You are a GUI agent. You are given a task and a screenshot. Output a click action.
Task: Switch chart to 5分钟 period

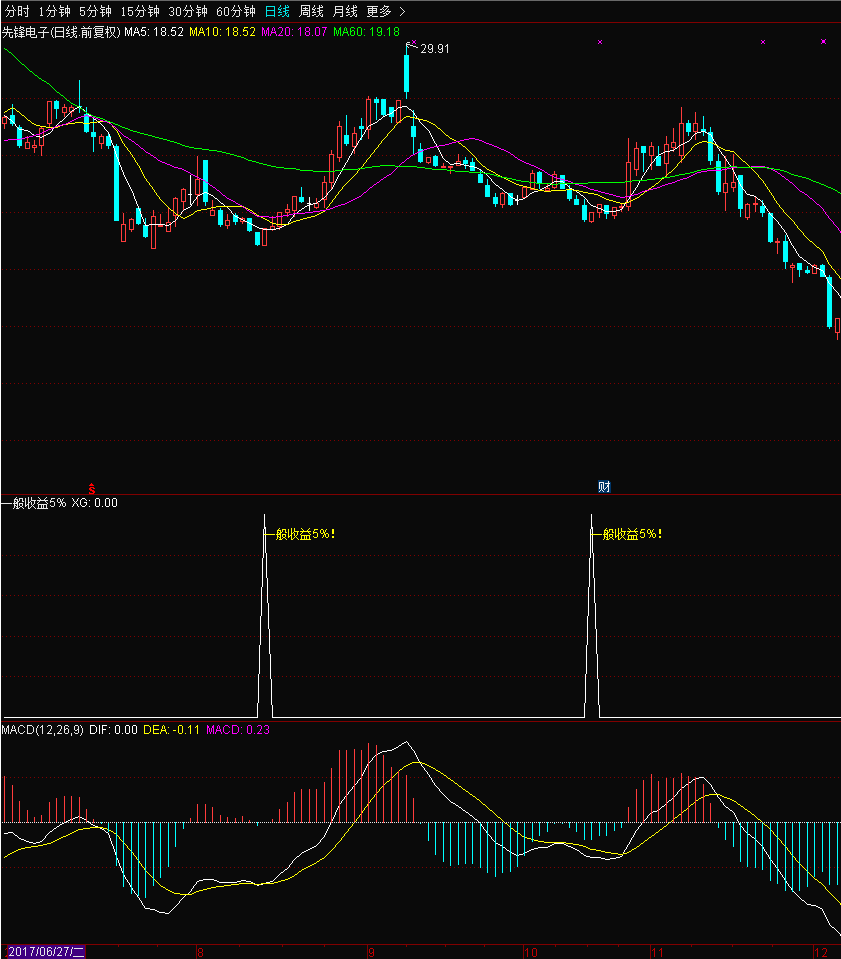[x=95, y=11]
